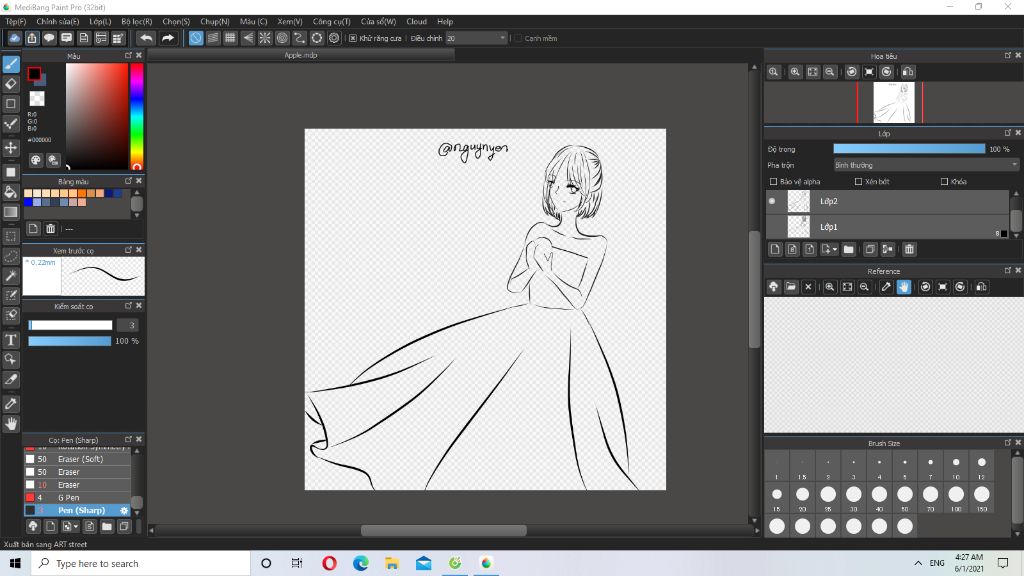Select layer Lớp1
Image resolution: width=1024 pixels, height=576 pixels.
887,227
